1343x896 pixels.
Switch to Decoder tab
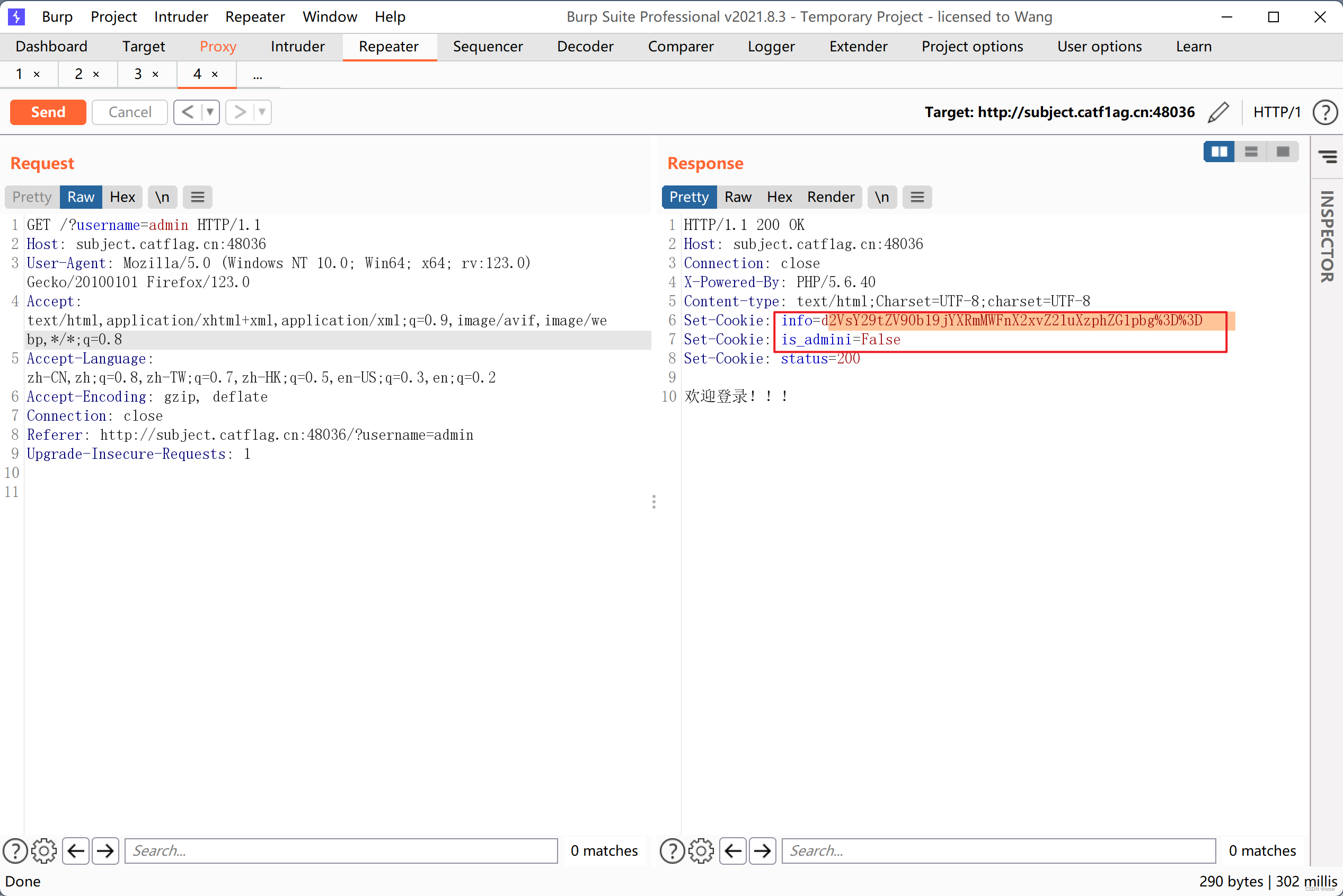click(x=585, y=46)
